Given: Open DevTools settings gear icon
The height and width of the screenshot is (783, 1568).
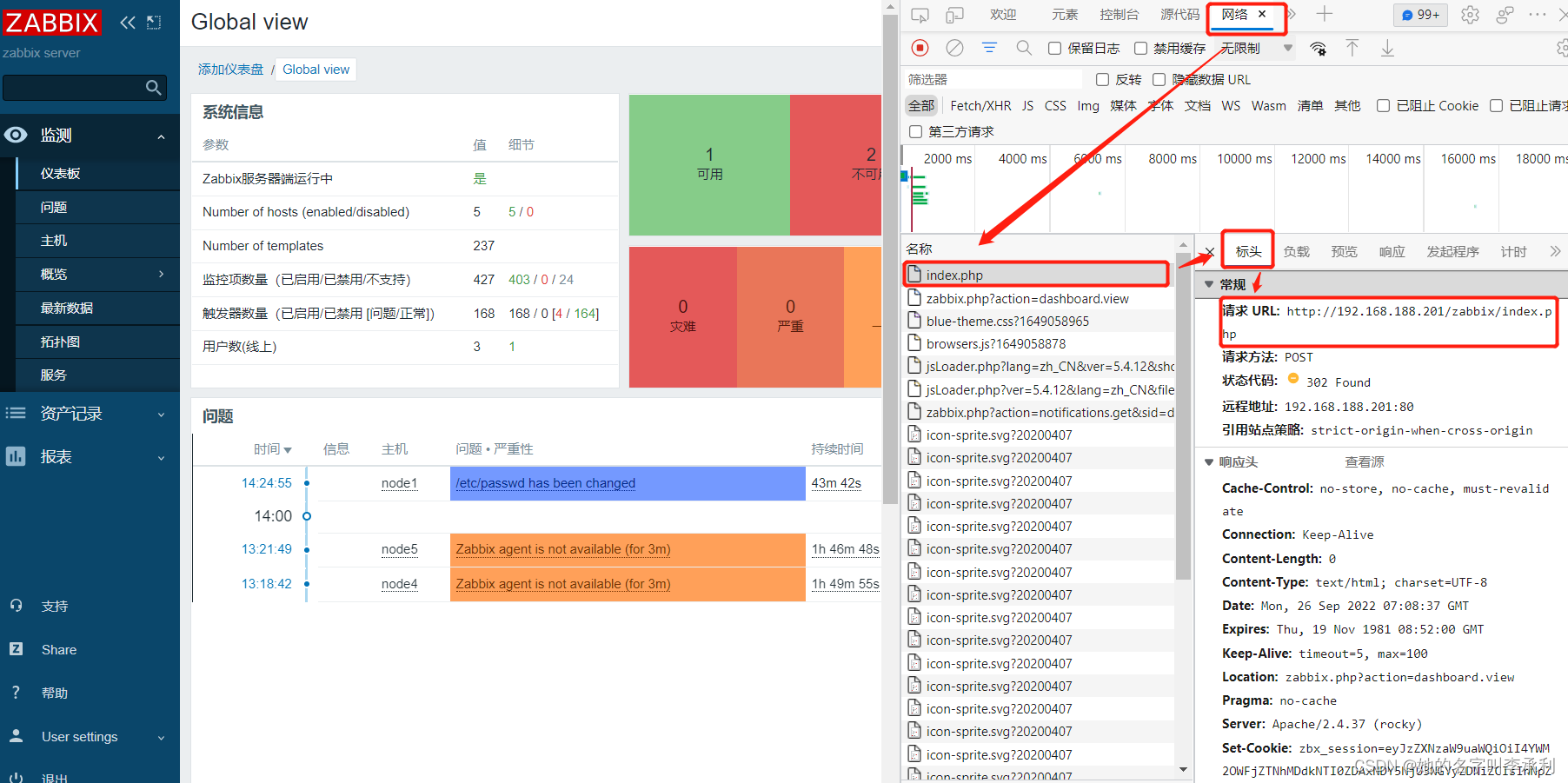Looking at the screenshot, I should (x=1470, y=15).
